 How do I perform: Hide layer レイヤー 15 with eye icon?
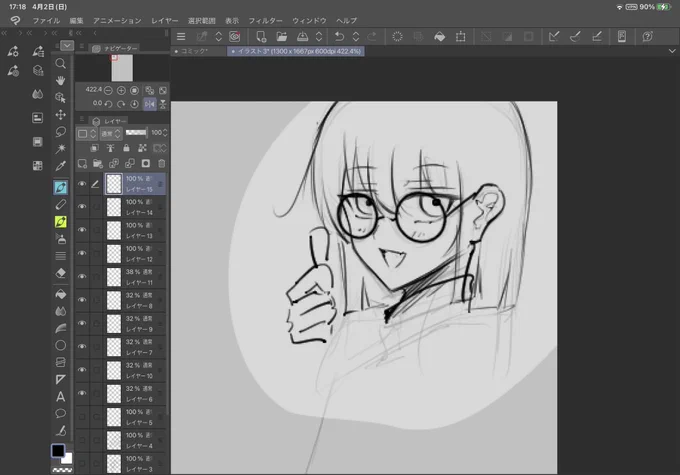pyautogui.click(x=82, y=184)
